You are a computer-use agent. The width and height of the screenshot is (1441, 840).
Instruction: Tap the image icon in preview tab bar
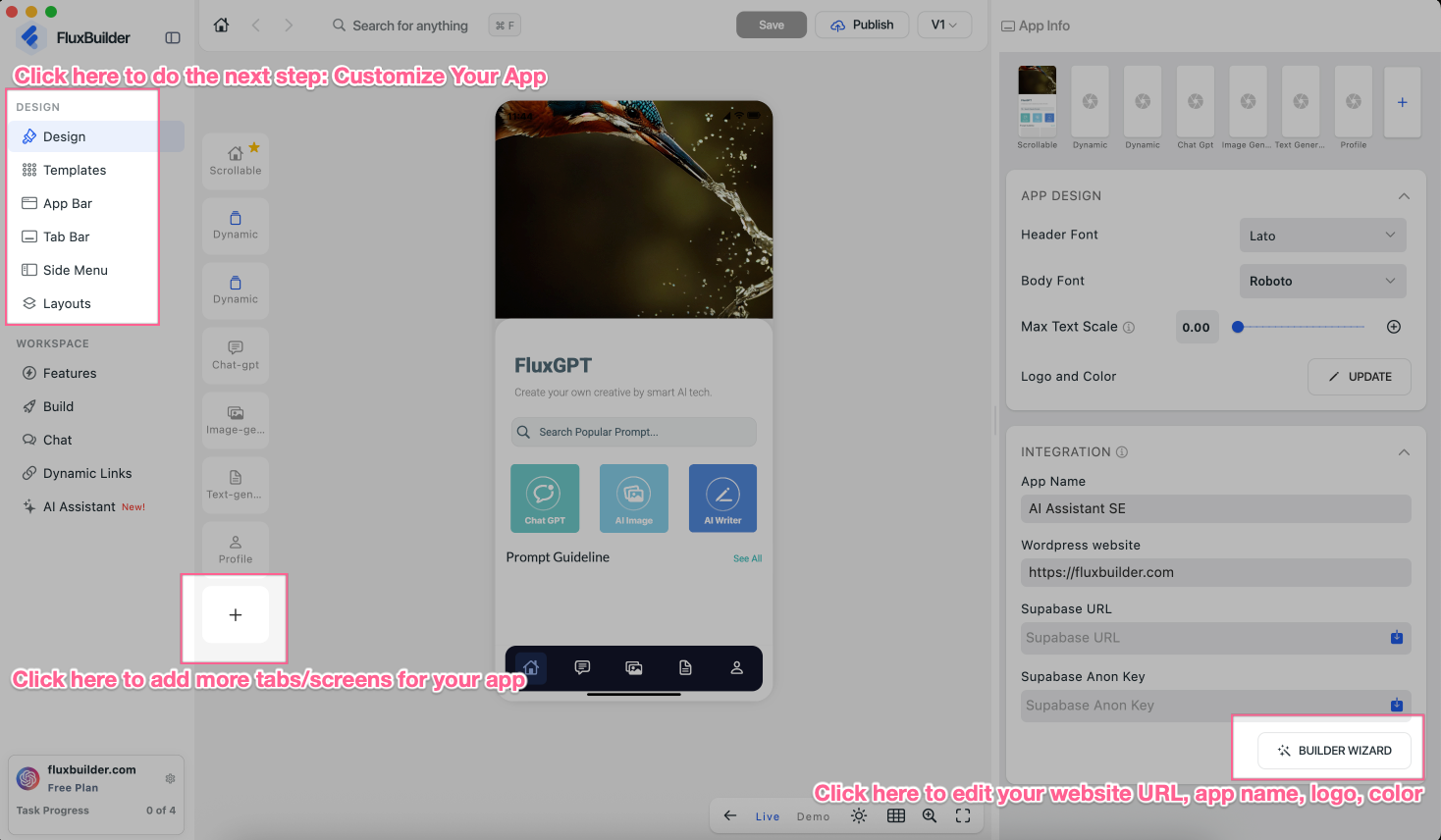pyautogui.click(x=634, y=668)
